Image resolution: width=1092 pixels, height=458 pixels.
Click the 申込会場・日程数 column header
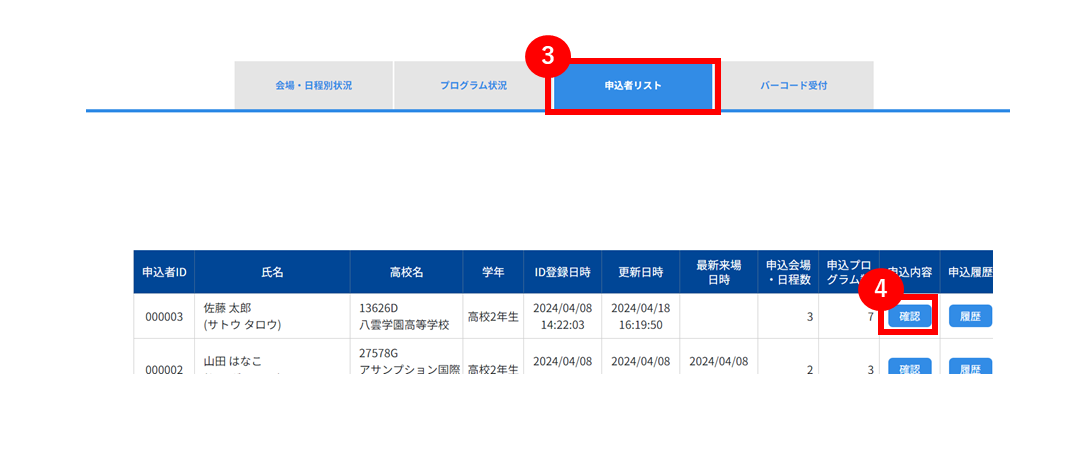(788, 272)
